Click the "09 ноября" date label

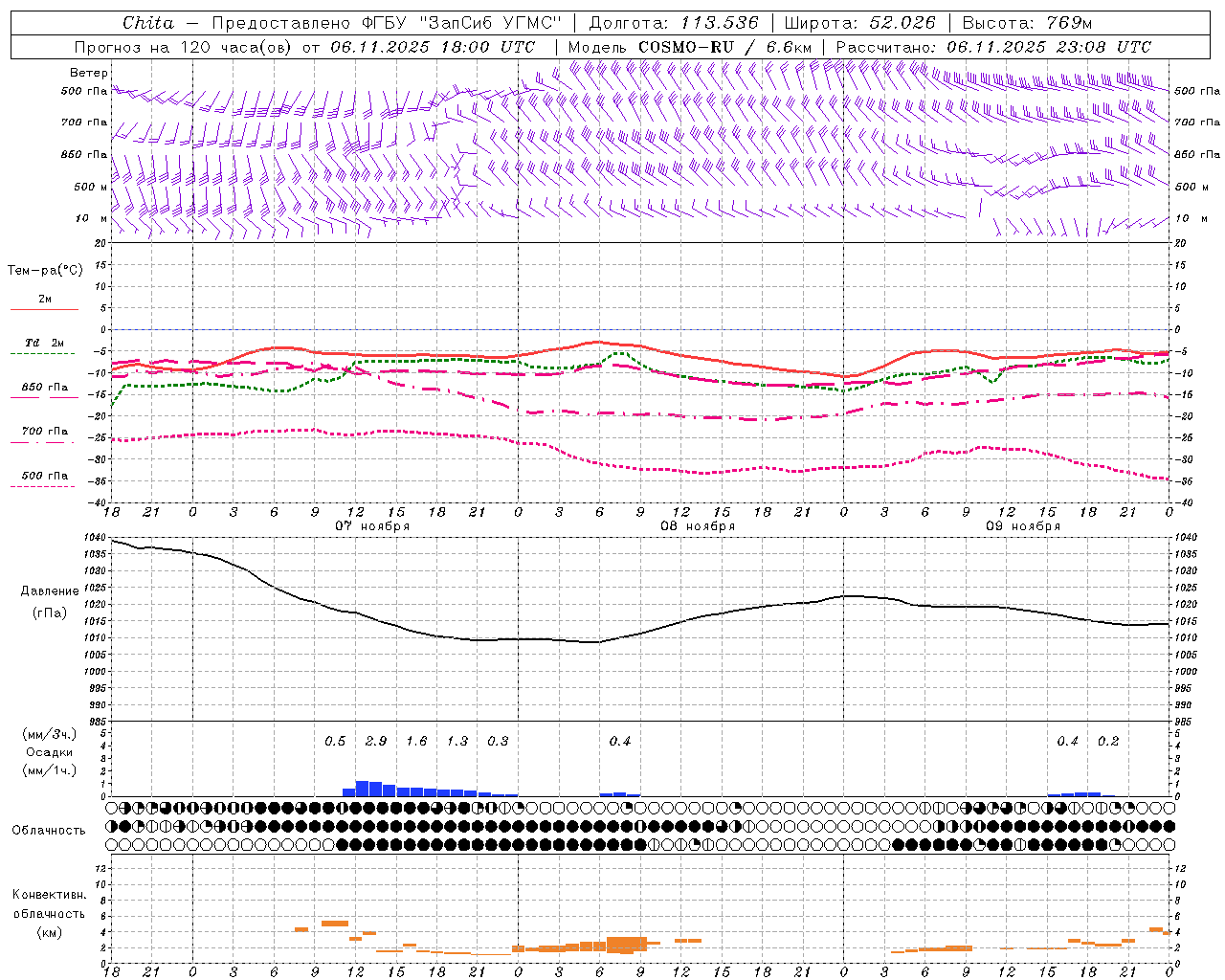(x=1023, y=526)
